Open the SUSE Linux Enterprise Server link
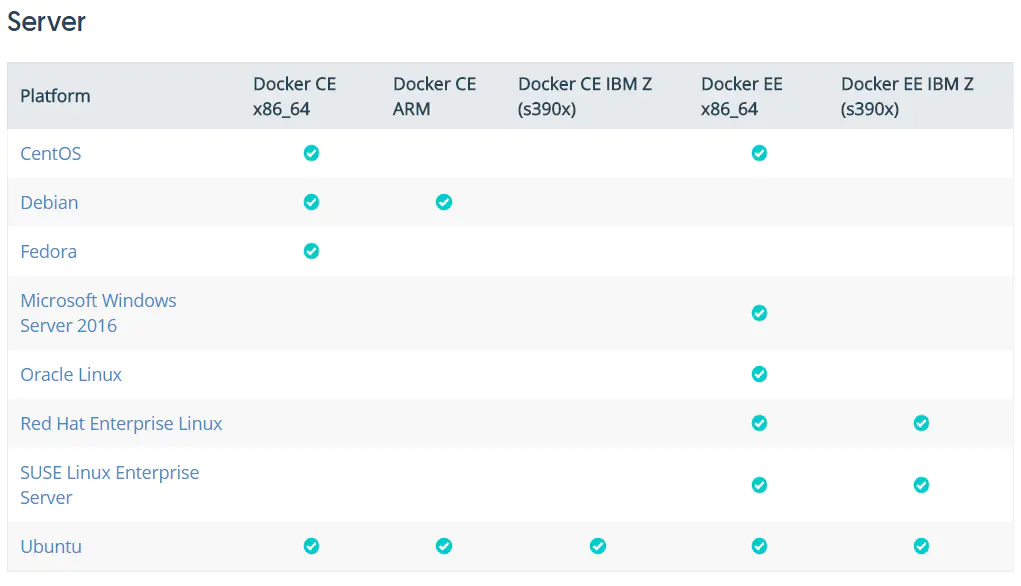Image resolution: width=1021 pixels, height=586 pixels. pos(109,485)
